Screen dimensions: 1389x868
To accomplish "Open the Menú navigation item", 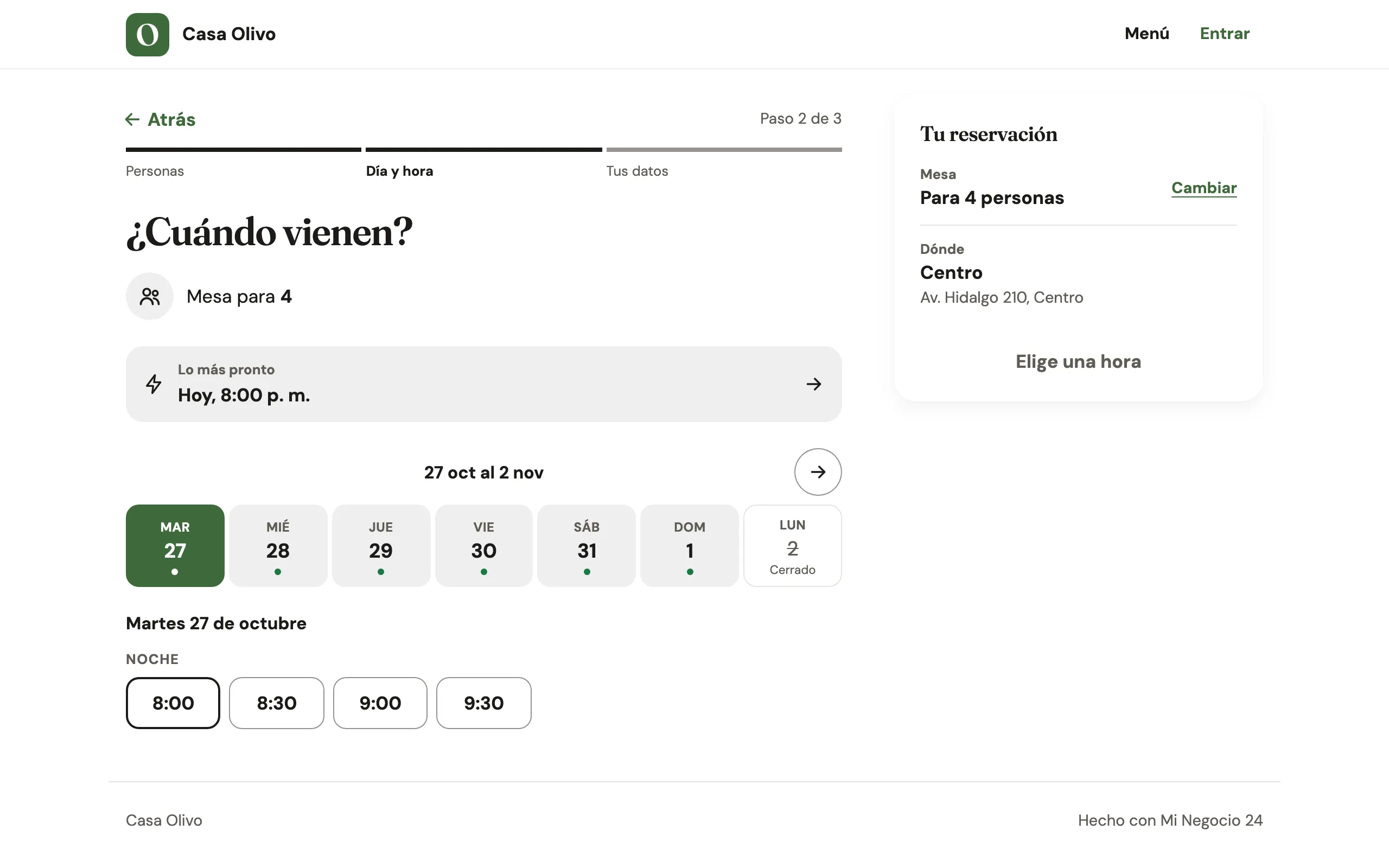I will (1147, 33).
